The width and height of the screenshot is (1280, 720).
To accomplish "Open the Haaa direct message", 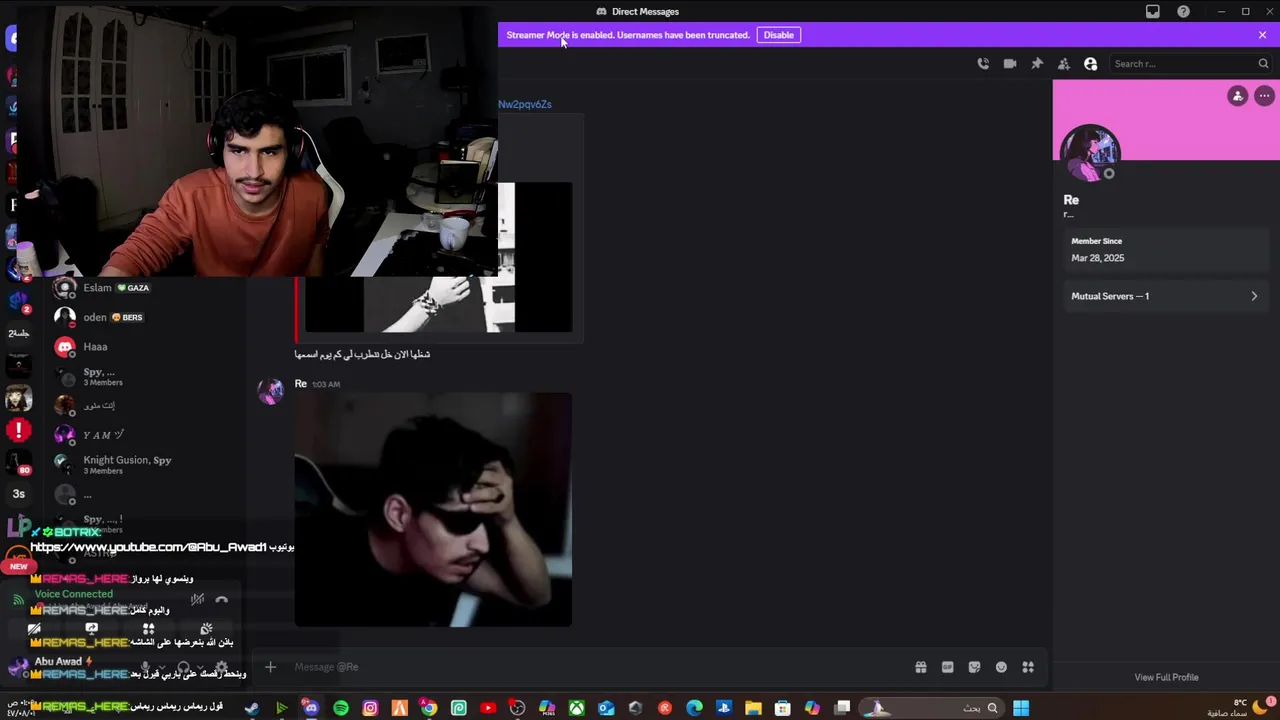I will [x=145, y=347].
